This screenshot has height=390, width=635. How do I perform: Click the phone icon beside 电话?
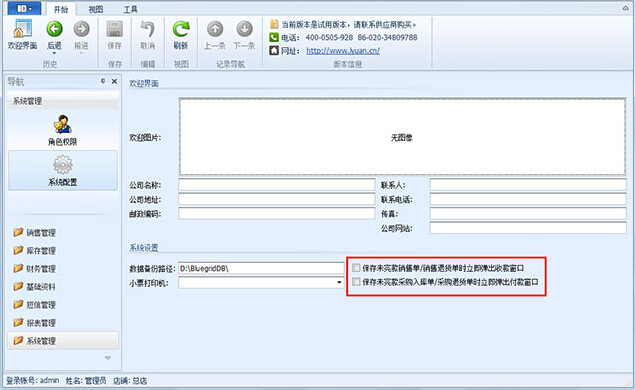click(274, 37)
